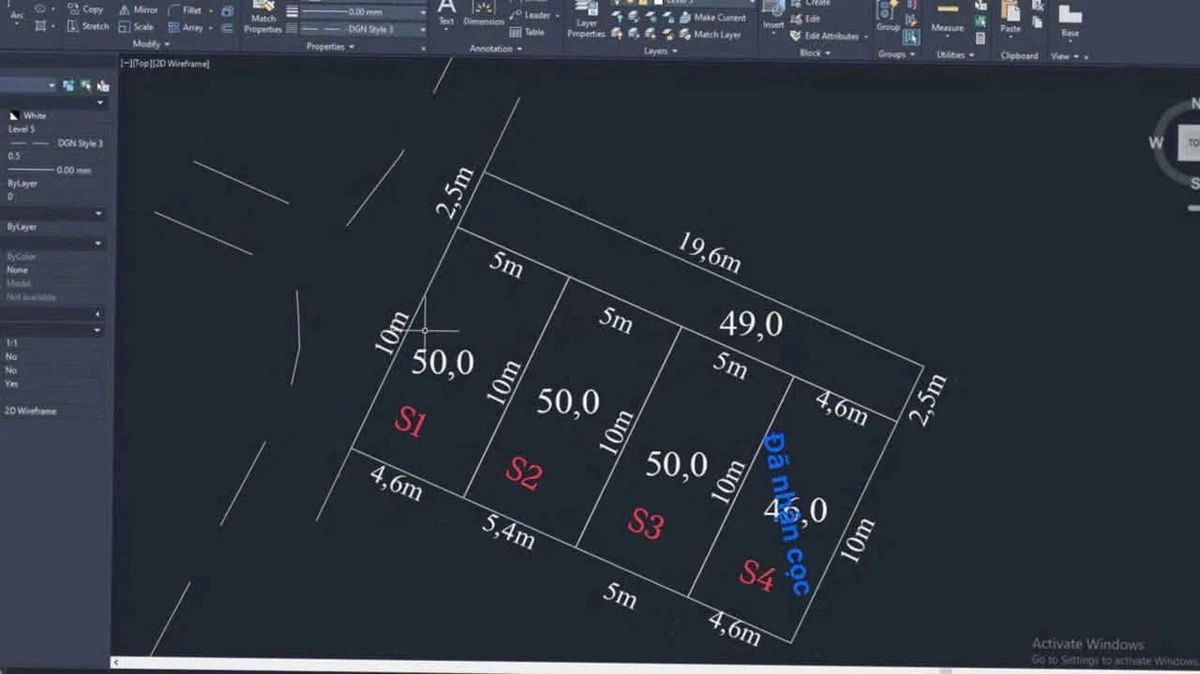The height and width of the screenshot is (674, 1200).
Task: Select the red S1 lot label
Action: coord(410,422)
